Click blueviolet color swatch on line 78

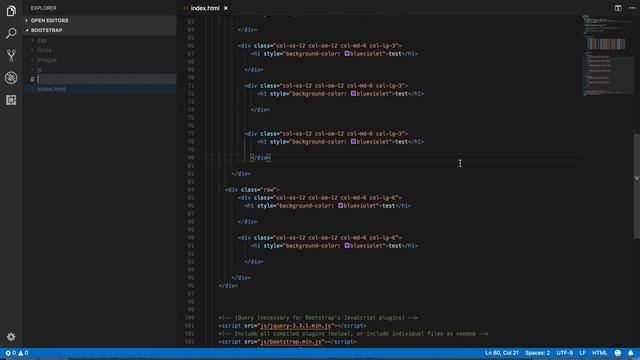click(x=353, y=142)
